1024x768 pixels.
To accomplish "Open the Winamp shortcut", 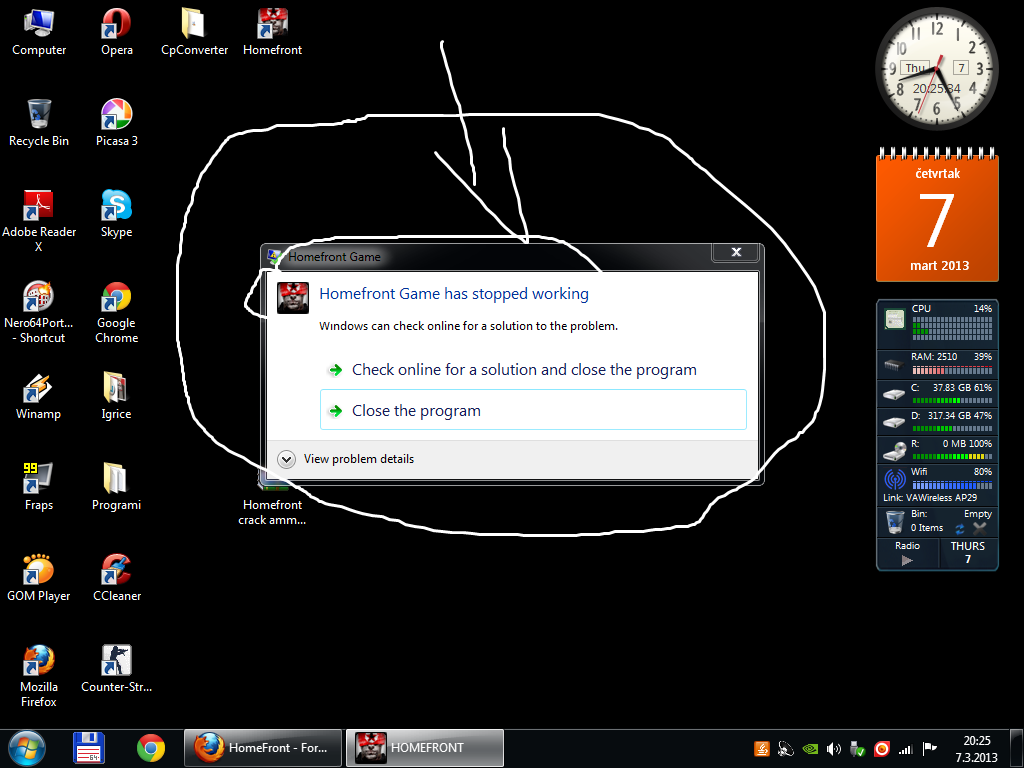I will tap(39, 396).
